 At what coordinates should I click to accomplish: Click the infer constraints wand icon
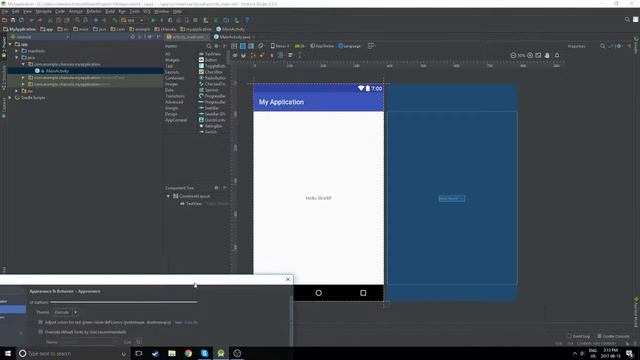262,55
